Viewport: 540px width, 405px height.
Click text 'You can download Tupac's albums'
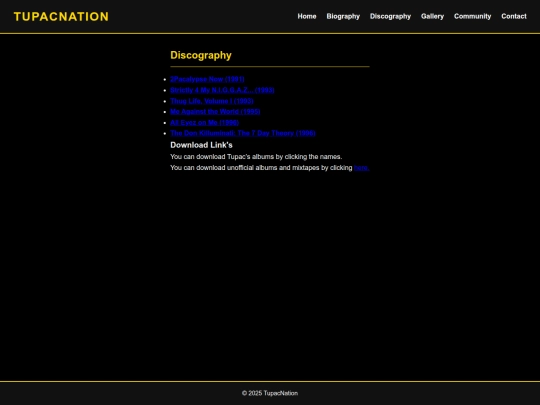222,157
